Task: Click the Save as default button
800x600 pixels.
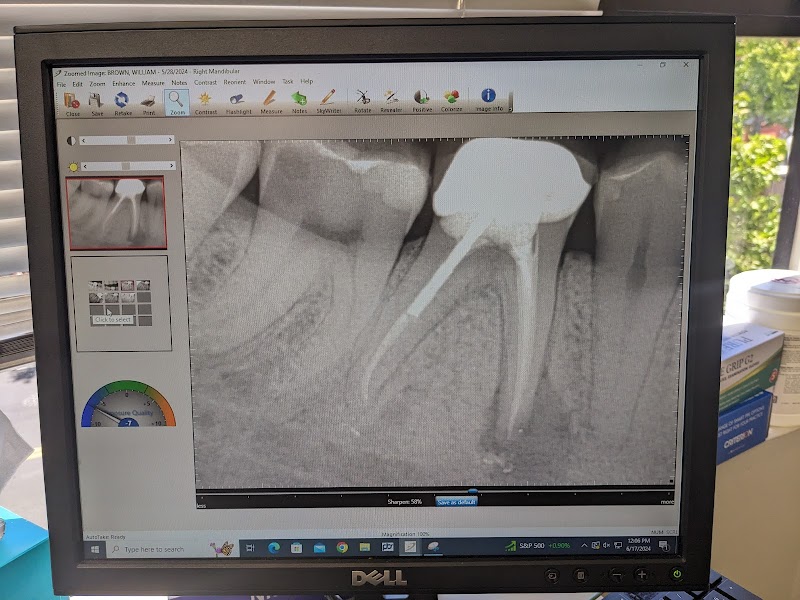Action: [x=456, y=502]
